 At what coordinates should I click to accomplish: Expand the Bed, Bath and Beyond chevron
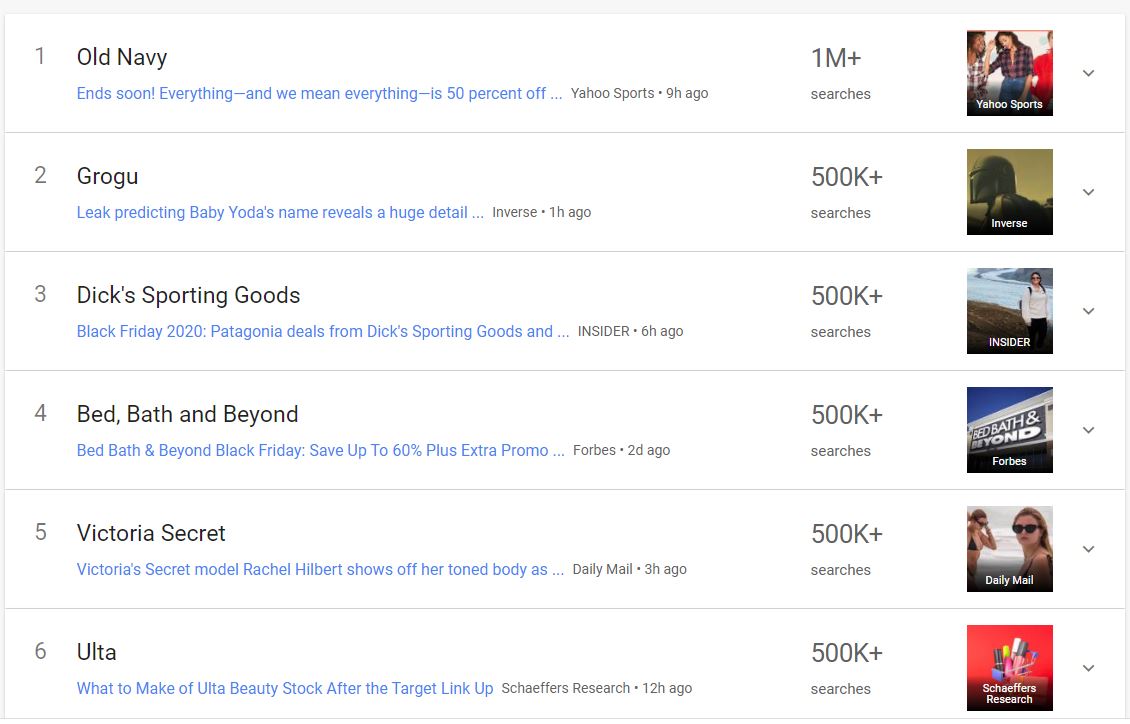[1088, 429]
